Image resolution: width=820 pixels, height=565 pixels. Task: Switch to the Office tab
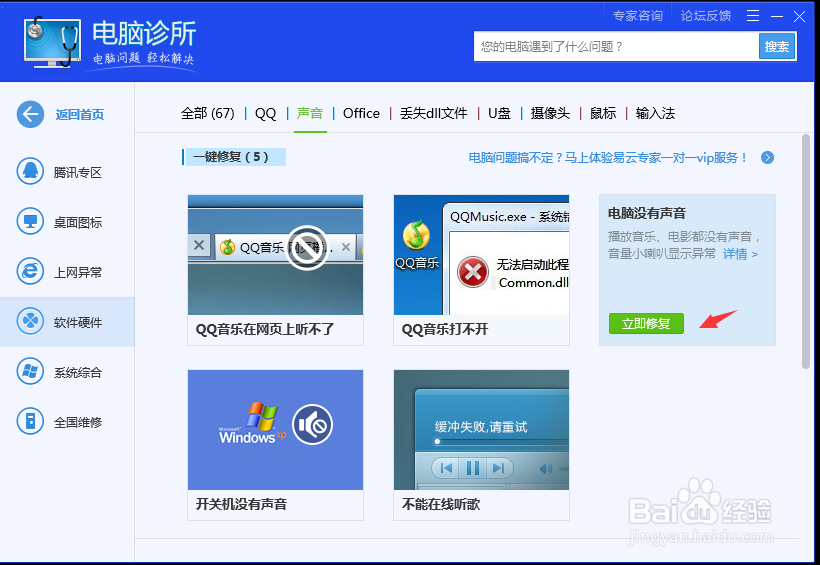[x=361, y=113]
